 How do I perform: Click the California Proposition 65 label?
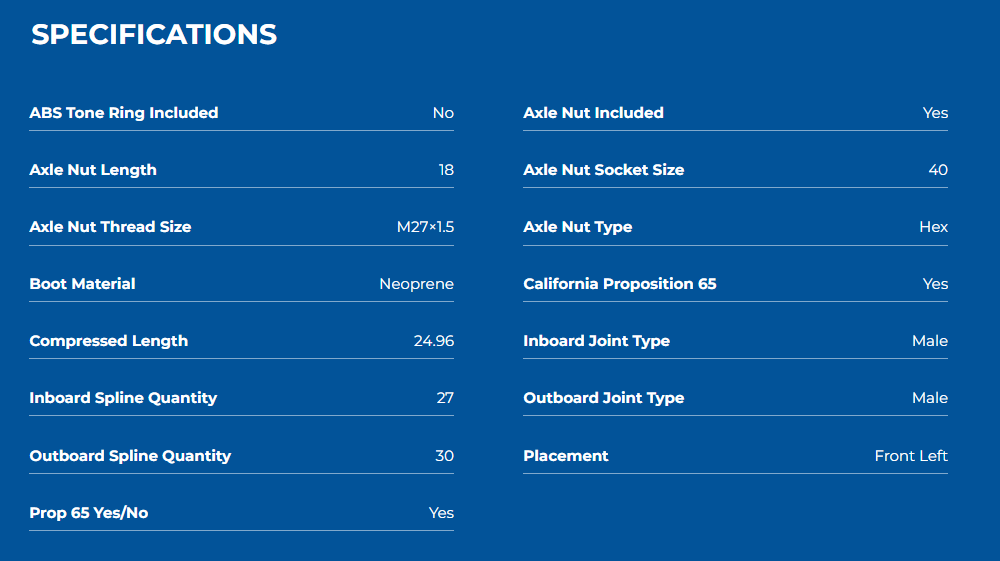(620, 284)
